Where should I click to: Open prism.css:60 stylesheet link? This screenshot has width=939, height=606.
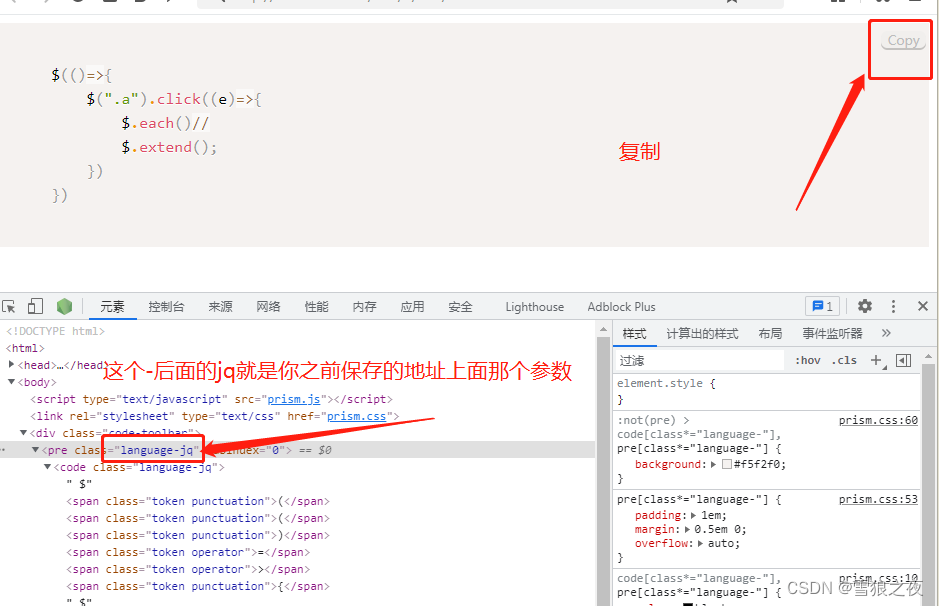tap(878, 420)
